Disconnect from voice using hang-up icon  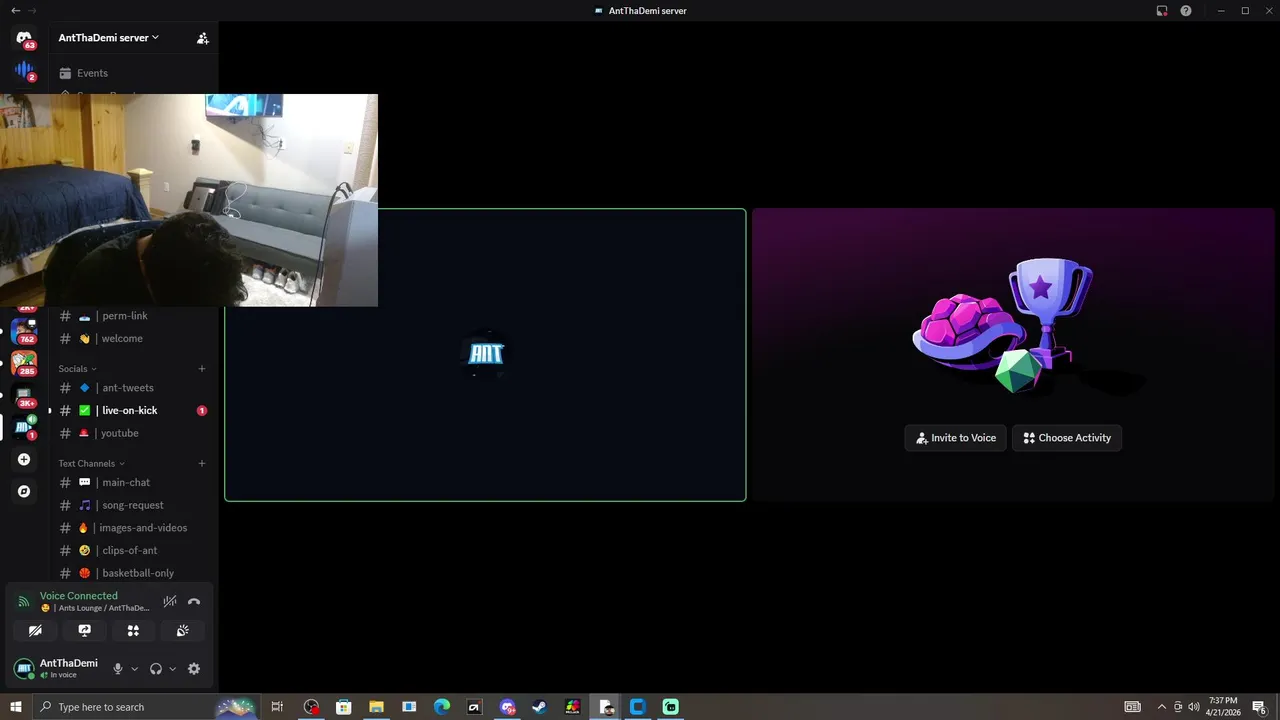(x=194, y=602)
